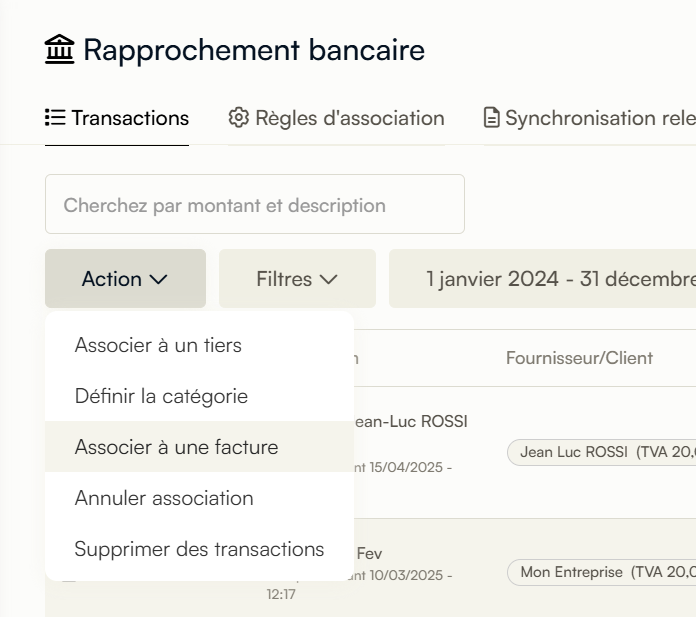Expand the Filtres dropdown
696x617 pixels.
click(297, 279)
